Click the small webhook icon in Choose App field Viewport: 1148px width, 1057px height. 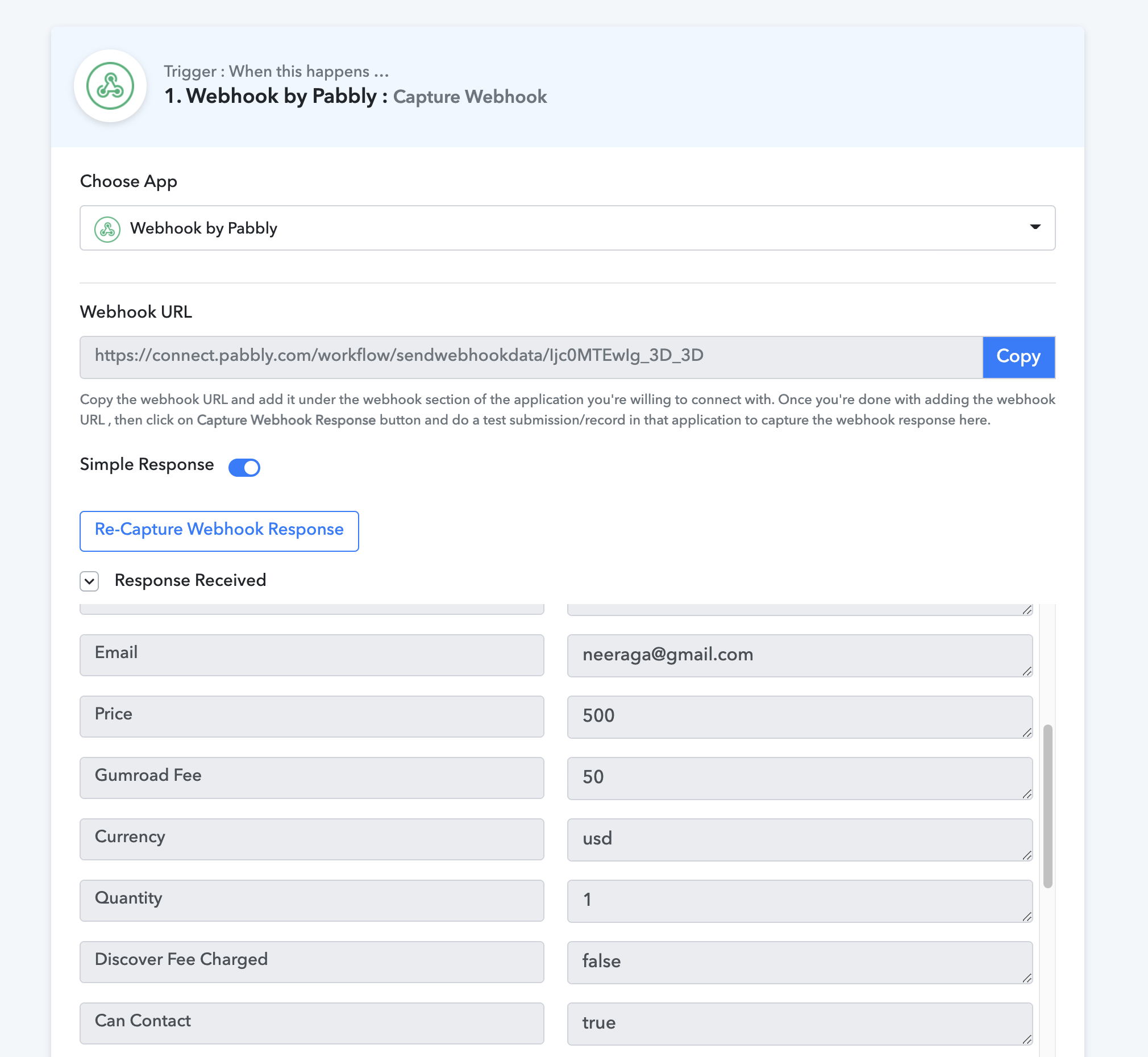pos(107,229)
